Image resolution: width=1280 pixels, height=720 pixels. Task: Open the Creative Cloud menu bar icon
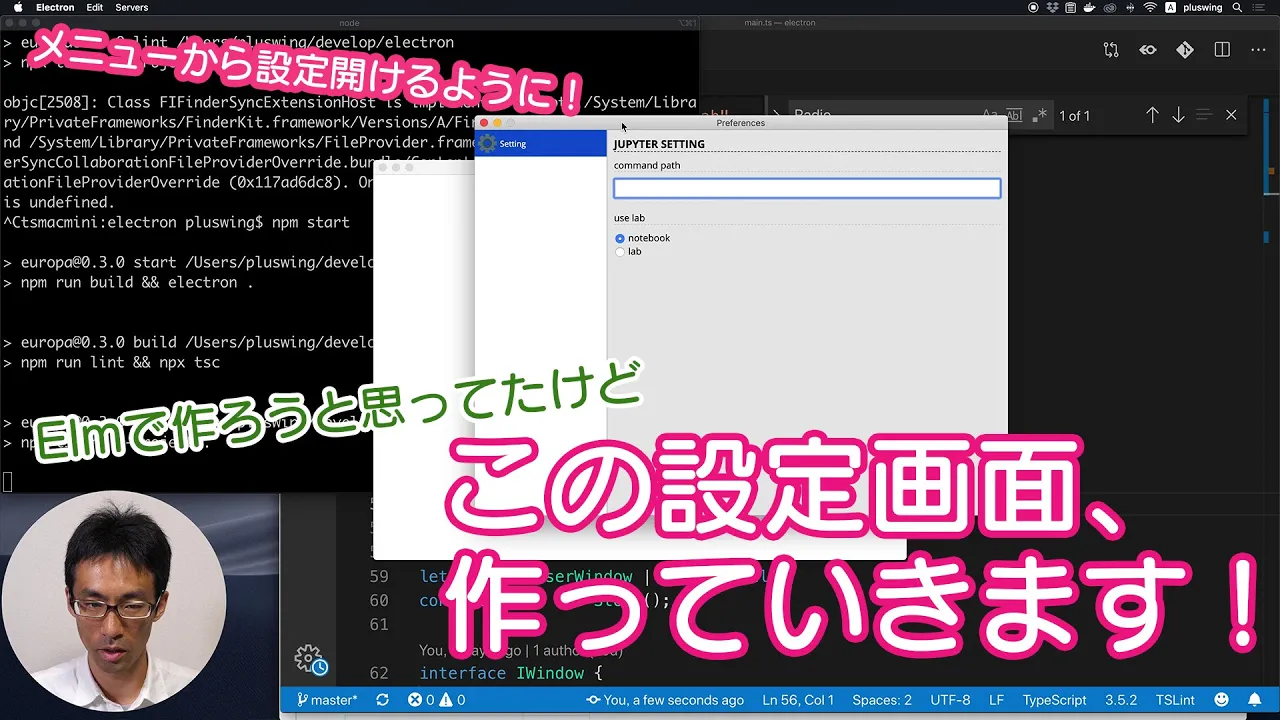pos(1112,7)
